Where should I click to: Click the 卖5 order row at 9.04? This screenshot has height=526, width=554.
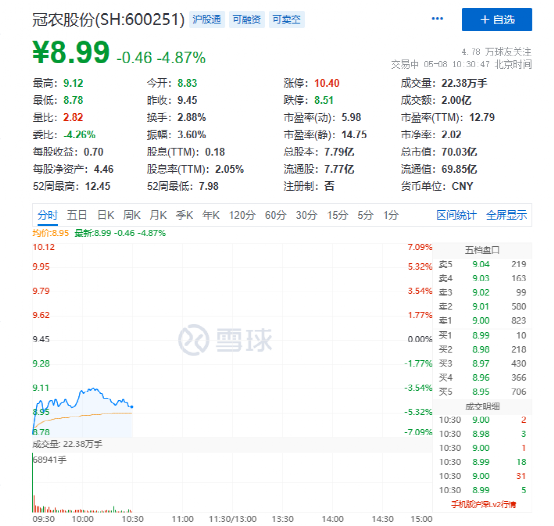point(482,264)
